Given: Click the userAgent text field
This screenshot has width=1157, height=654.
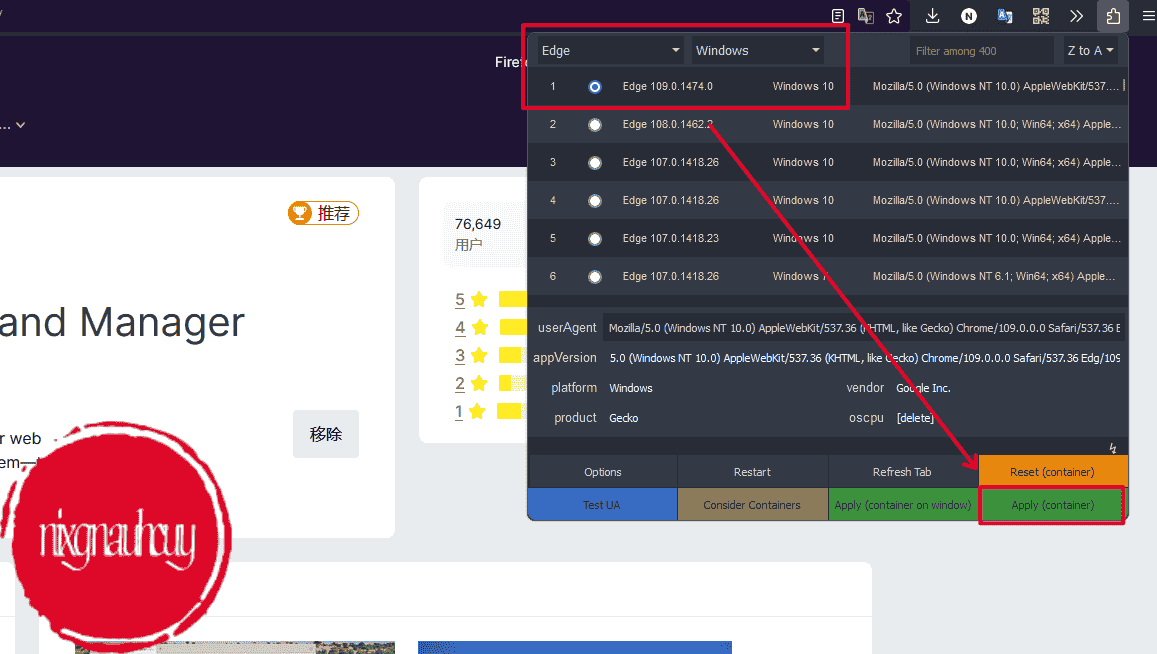Looking at the screenshot, I should [863, 328].
